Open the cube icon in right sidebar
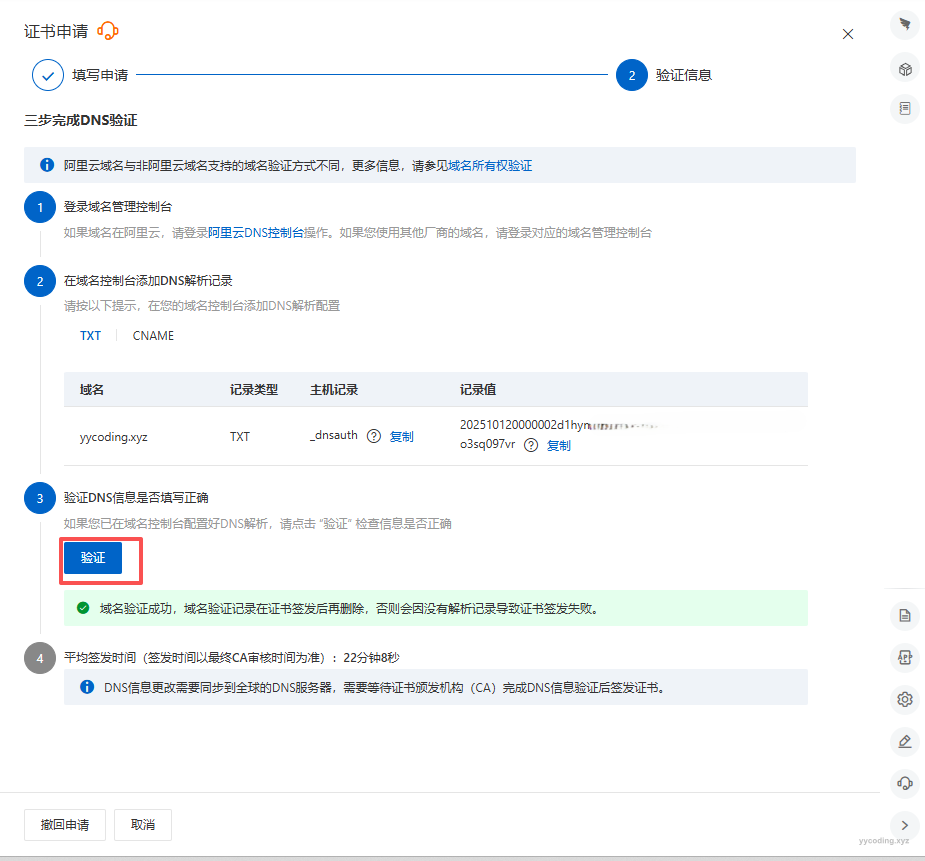 pyautogui.click(x=905, y=69)
